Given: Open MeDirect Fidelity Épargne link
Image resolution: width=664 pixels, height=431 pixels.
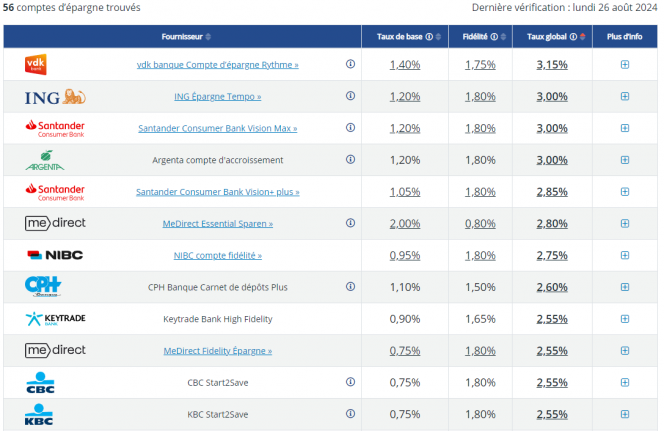Looking at the screenshot, I should (217, 350).
